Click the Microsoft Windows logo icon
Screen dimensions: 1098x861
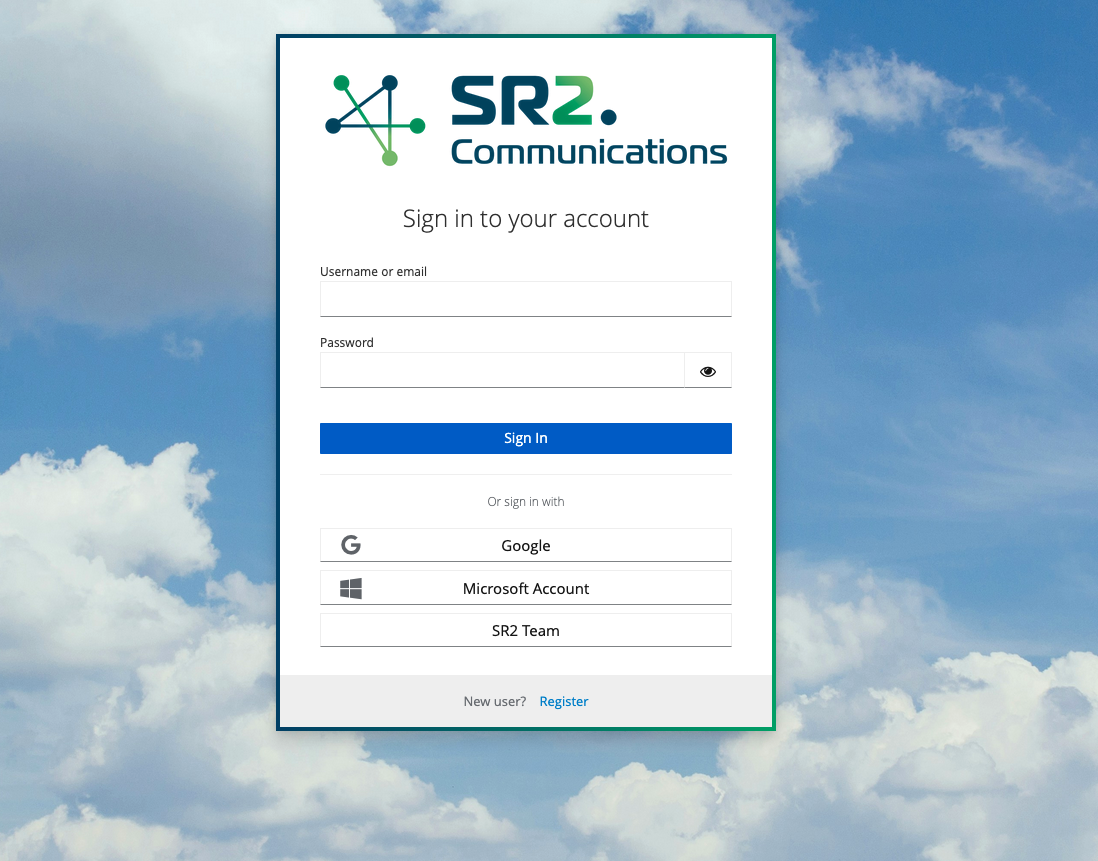tap(351, 588)
